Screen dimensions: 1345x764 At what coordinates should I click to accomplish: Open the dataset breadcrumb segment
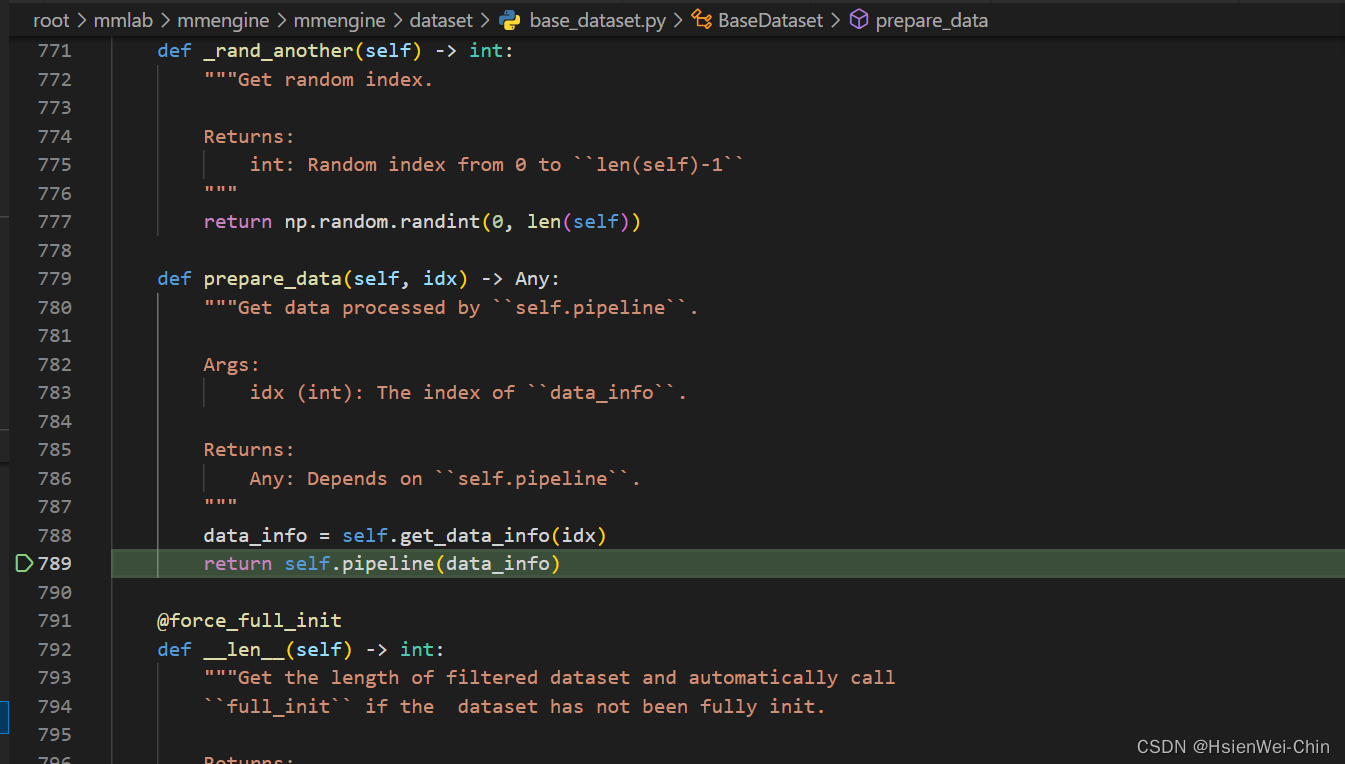441,20
